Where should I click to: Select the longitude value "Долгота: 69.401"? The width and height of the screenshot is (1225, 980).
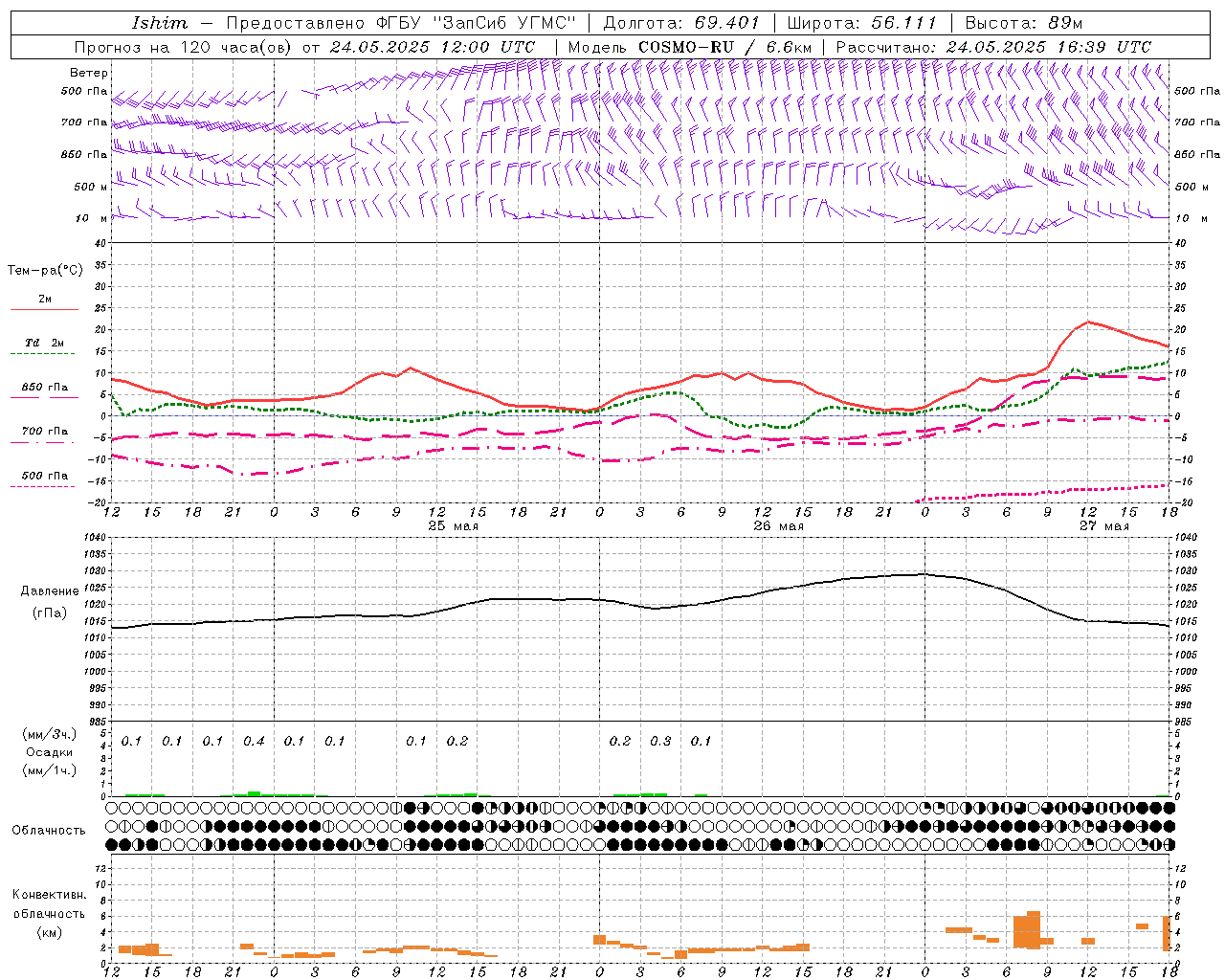click(681, 23)
